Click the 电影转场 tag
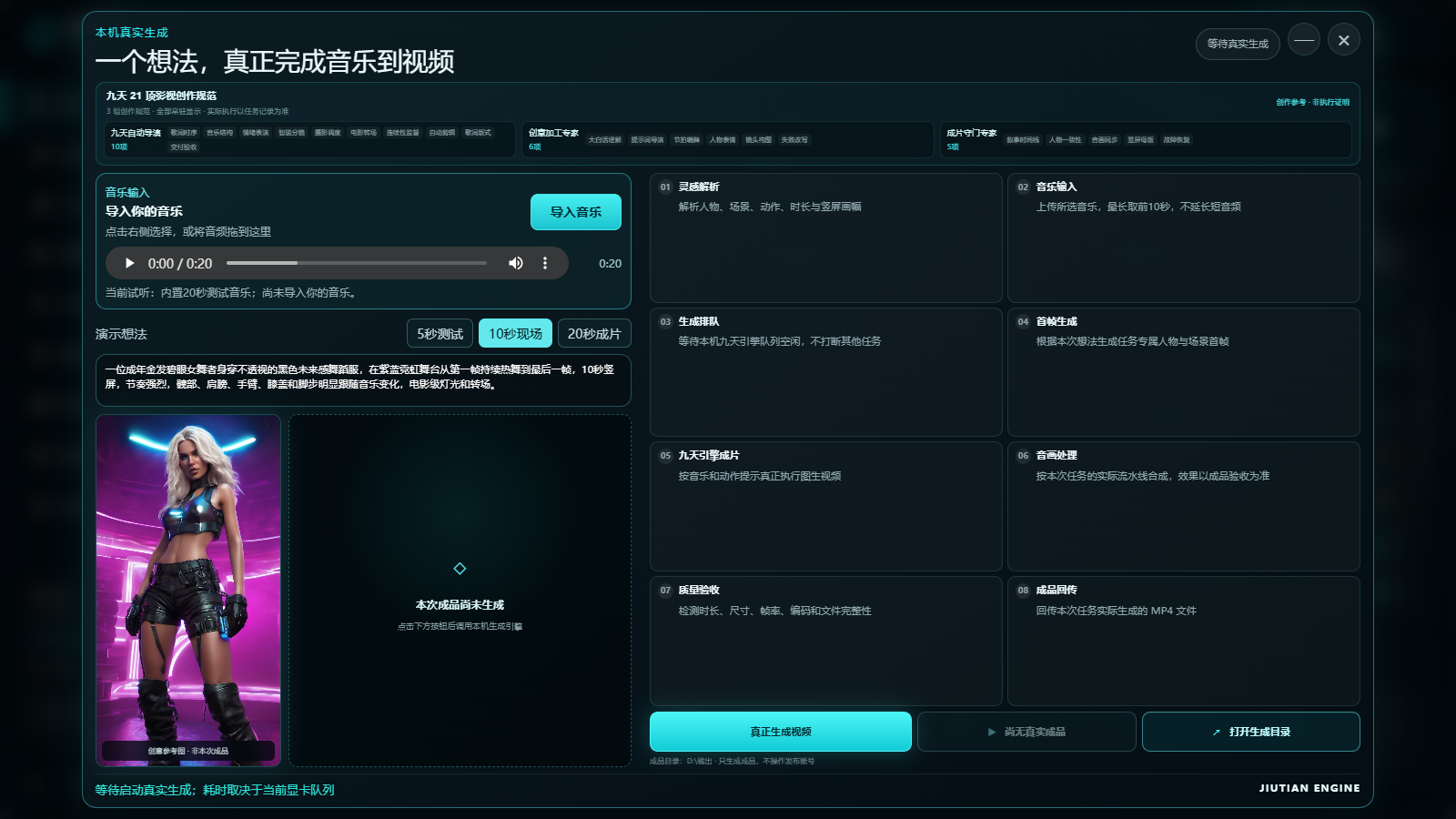This screenshot has height=819, width=1456. tap(363, 133)
